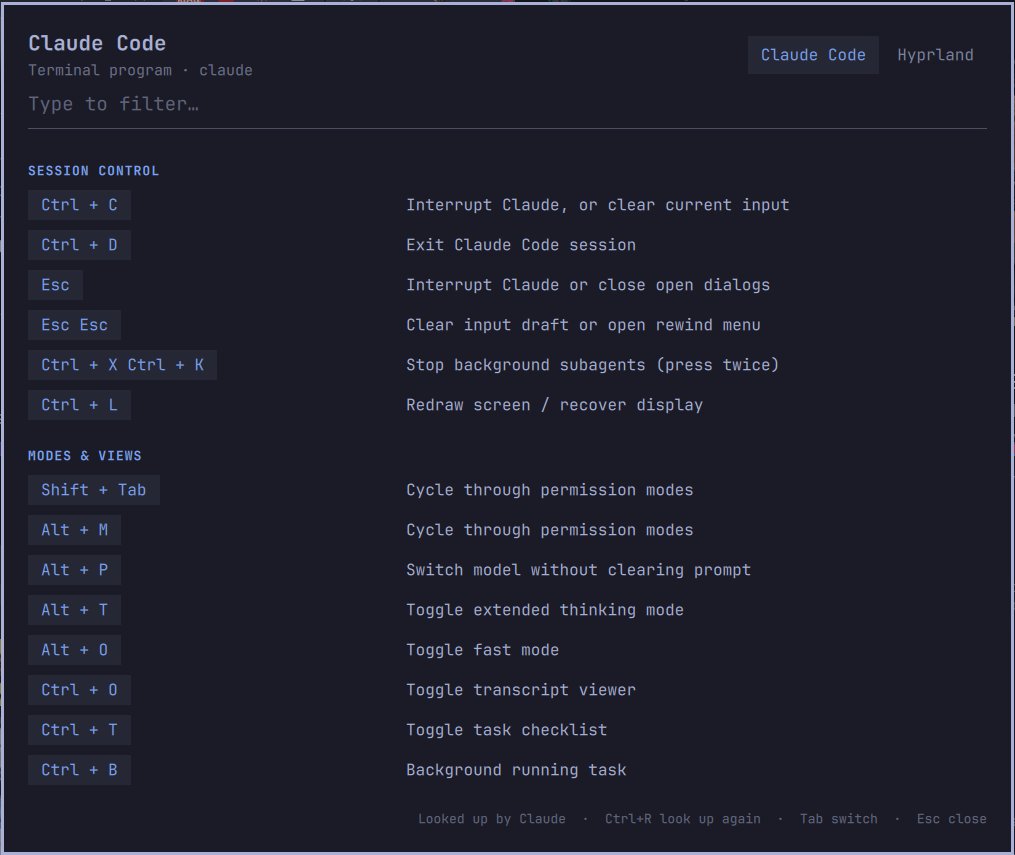The width and height of the screenshot is (1015, 855).
Task: Click 'Exit Claude Code session' description
Action: (x=520, y=245)
